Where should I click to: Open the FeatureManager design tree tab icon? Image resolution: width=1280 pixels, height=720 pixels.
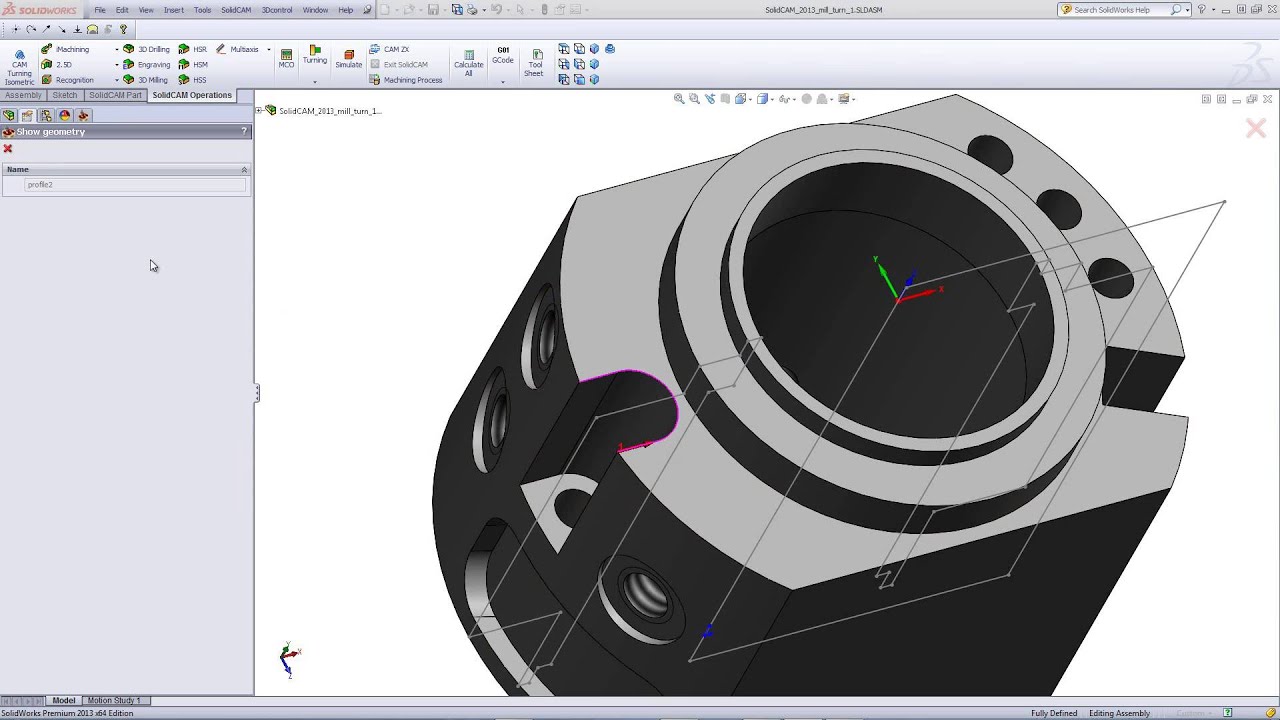[9, 116]
